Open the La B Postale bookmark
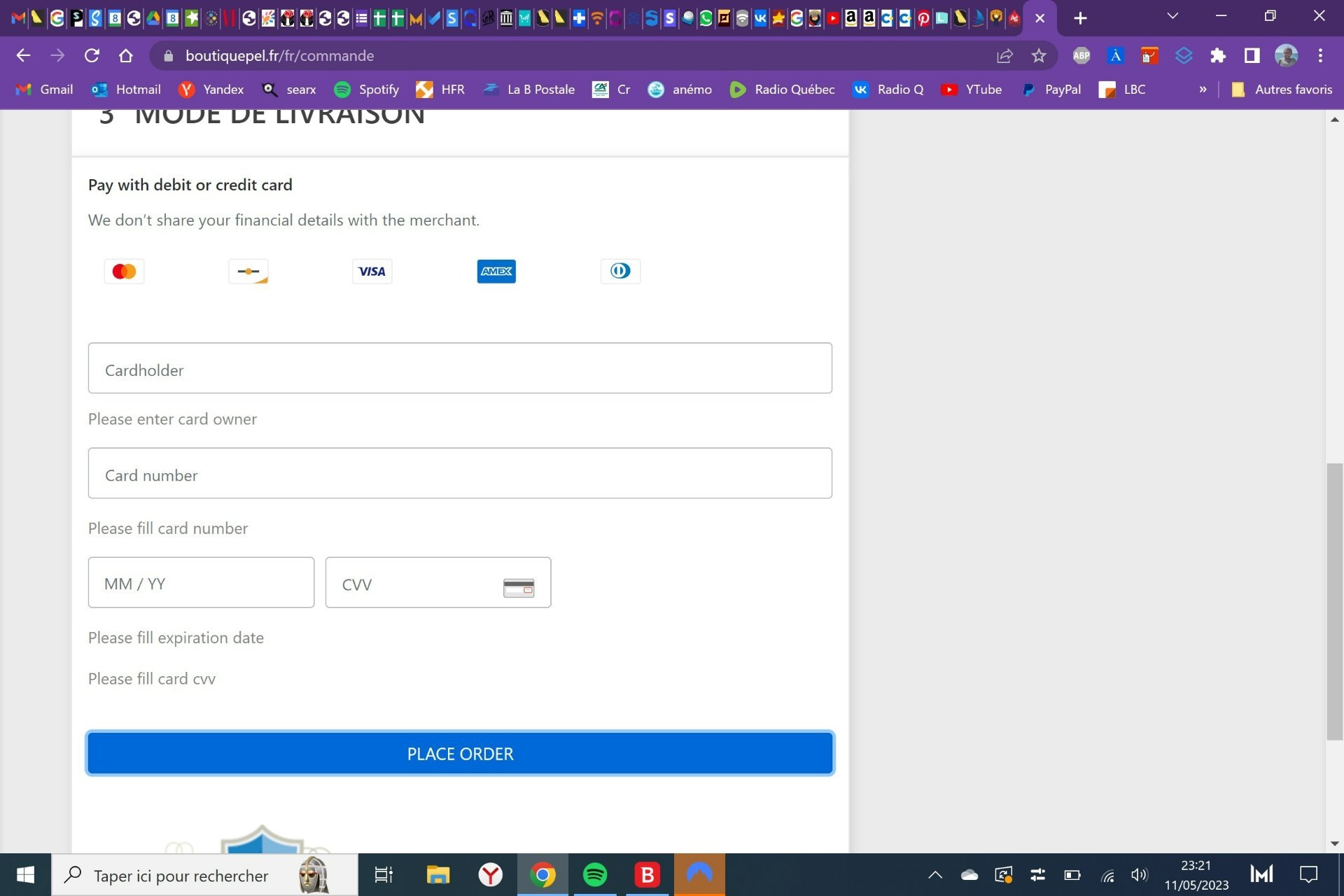The height and width of the screenshot is (896, 1344). (528, 90)
